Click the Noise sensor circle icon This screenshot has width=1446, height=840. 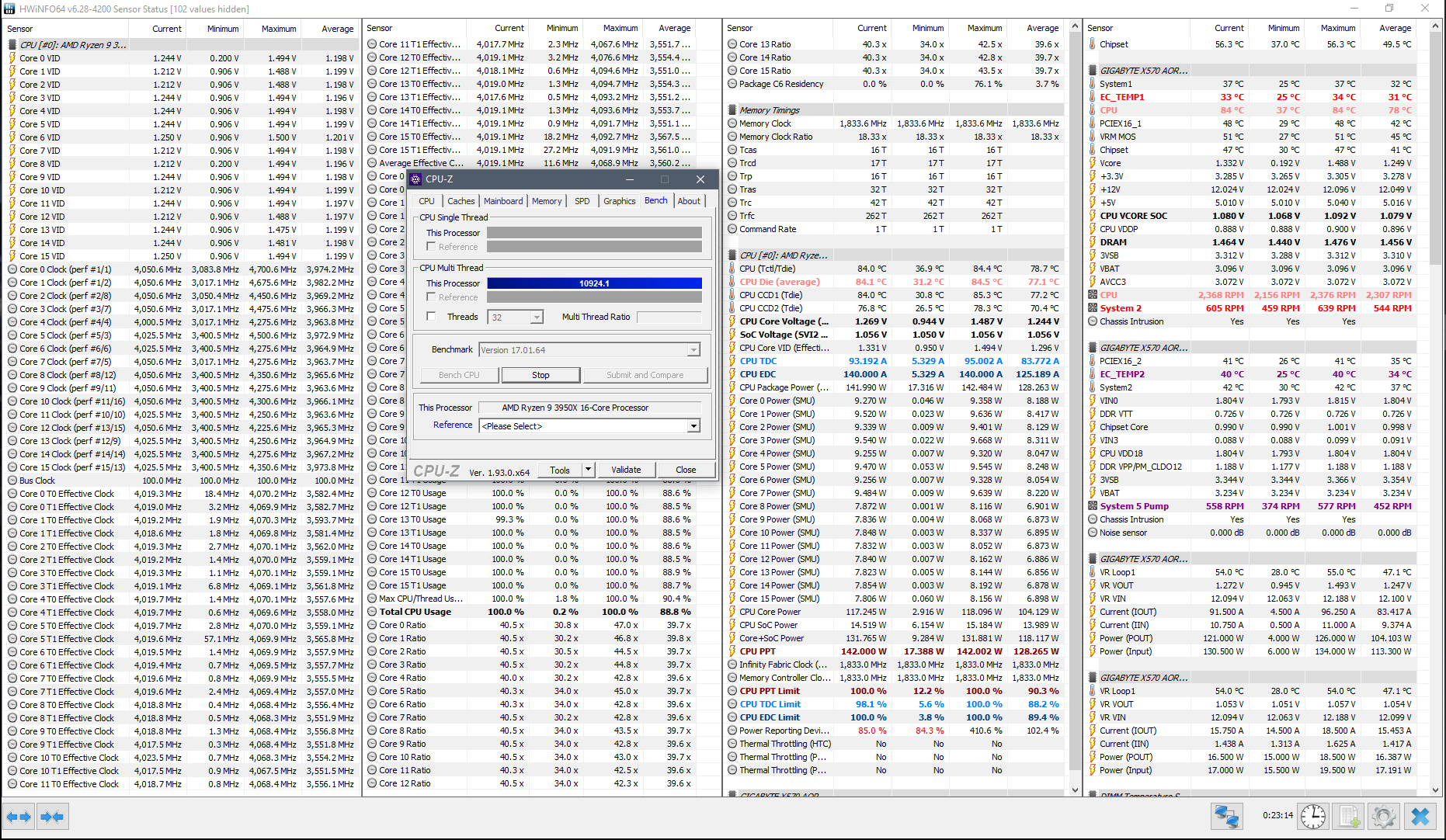click(1093, 533)
